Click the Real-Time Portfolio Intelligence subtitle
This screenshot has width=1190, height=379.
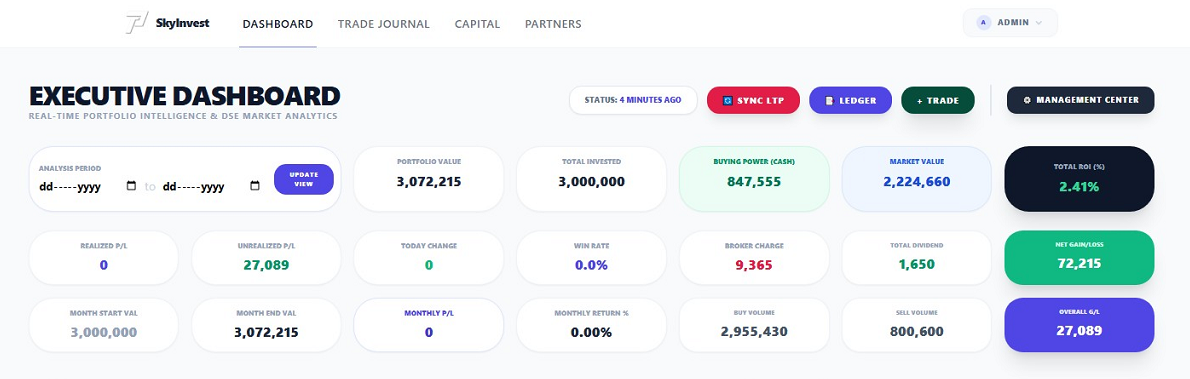183,117
